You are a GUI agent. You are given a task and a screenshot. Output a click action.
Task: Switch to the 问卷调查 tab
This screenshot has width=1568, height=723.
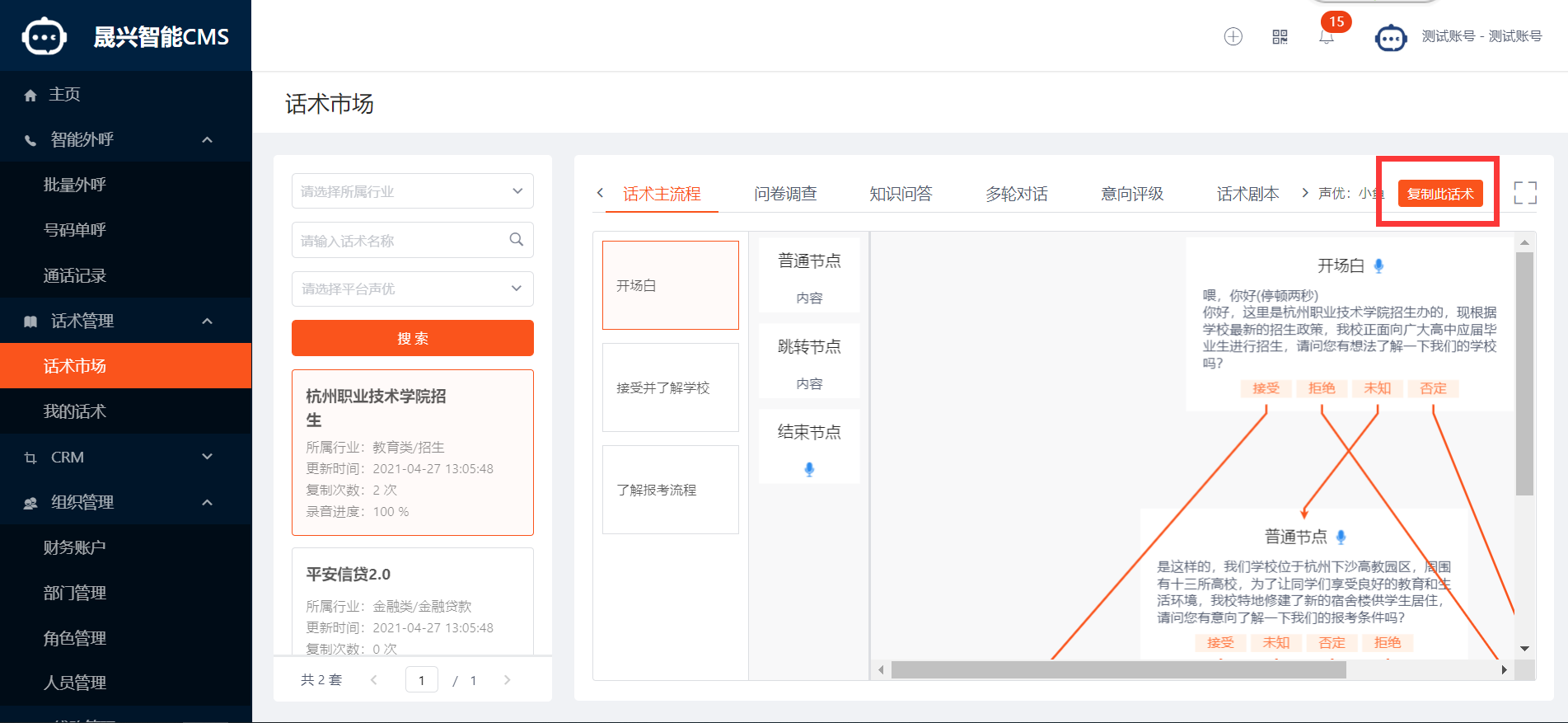tap(785, 194)
